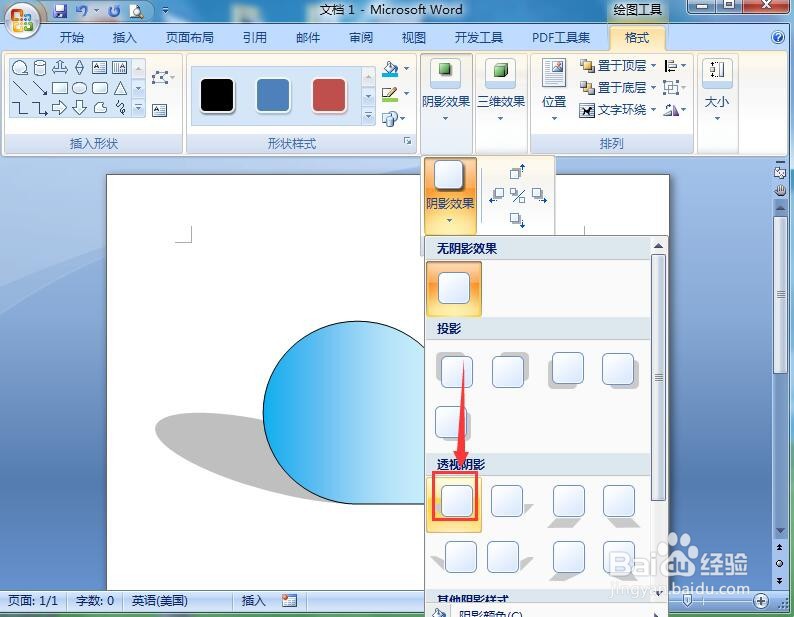Open Word help question mark

[778, 37]
